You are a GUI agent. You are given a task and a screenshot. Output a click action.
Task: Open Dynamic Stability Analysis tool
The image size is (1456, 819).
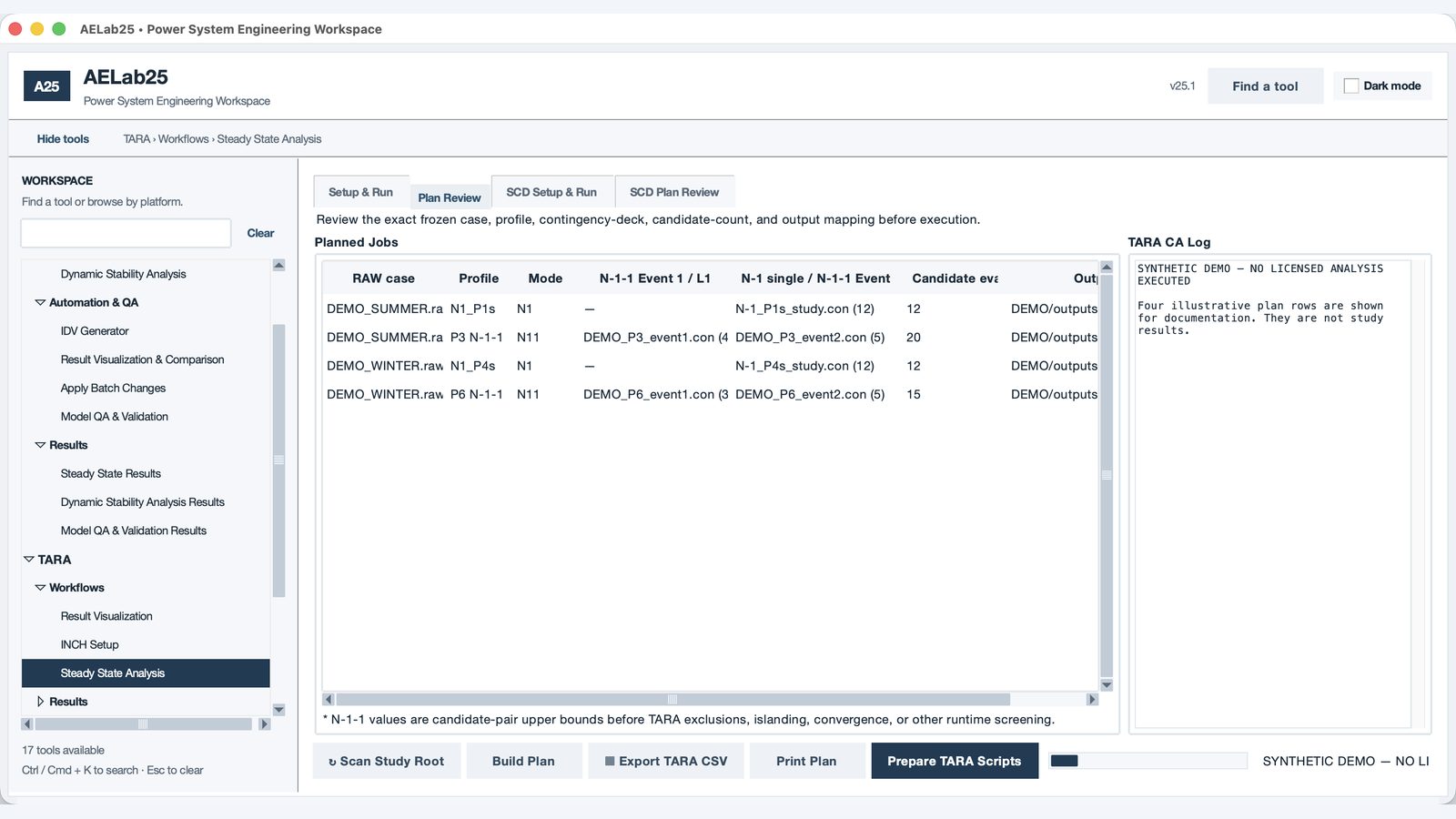[x=123, y=274]
